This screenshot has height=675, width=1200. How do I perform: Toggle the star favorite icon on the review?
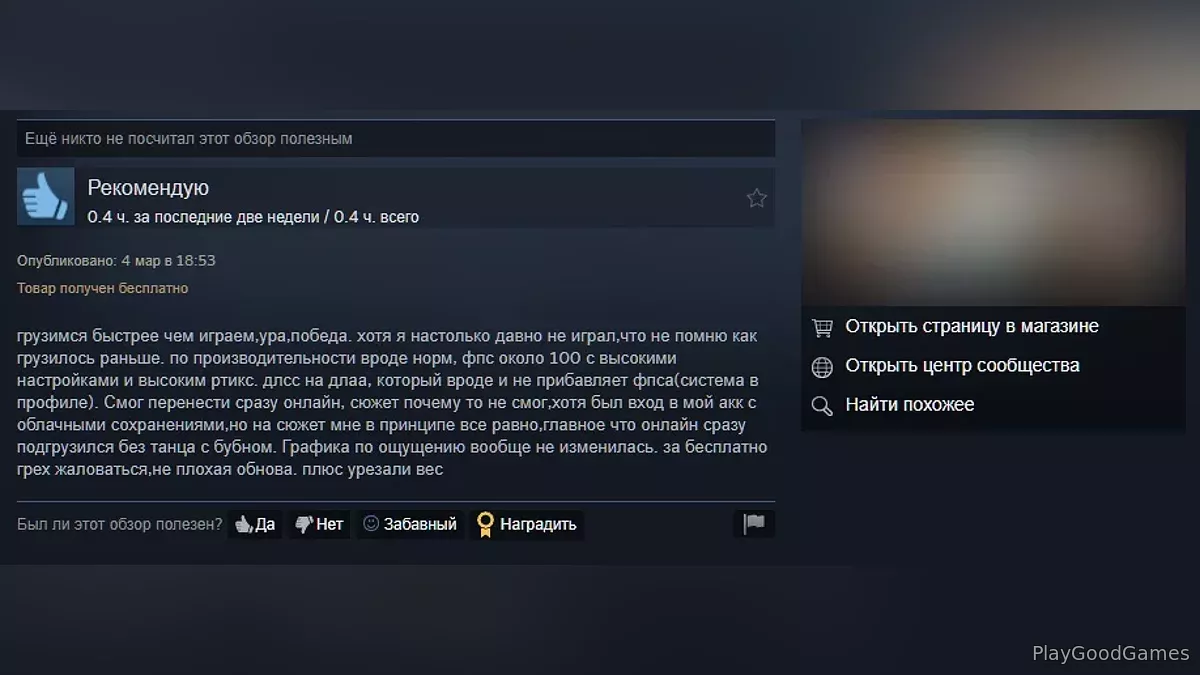point(756,198)
